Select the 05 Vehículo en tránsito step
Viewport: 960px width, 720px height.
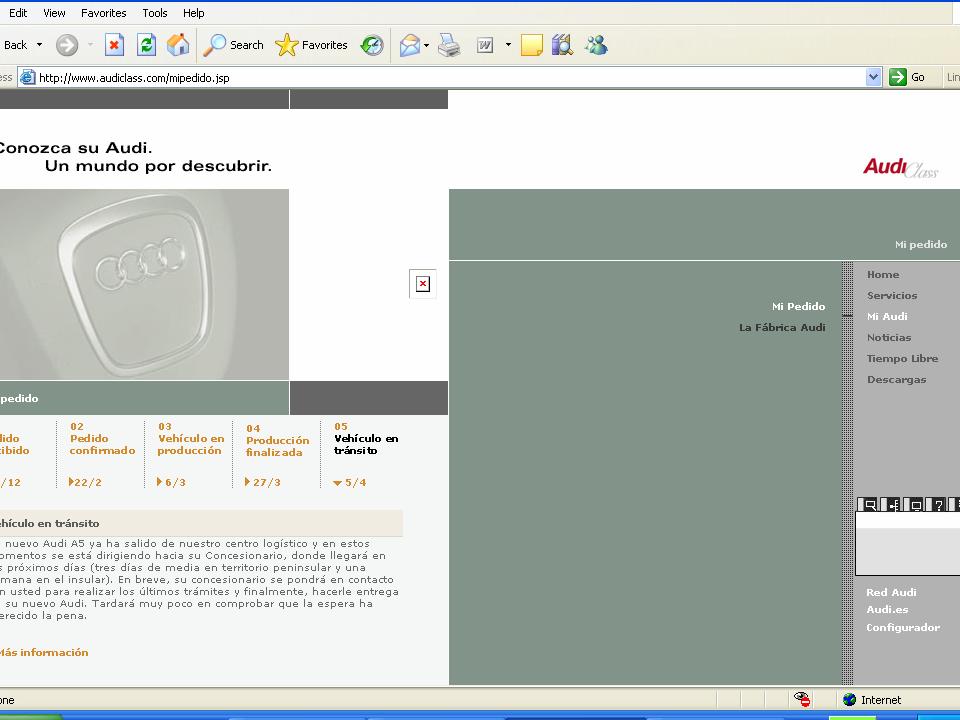pos(366,439)
